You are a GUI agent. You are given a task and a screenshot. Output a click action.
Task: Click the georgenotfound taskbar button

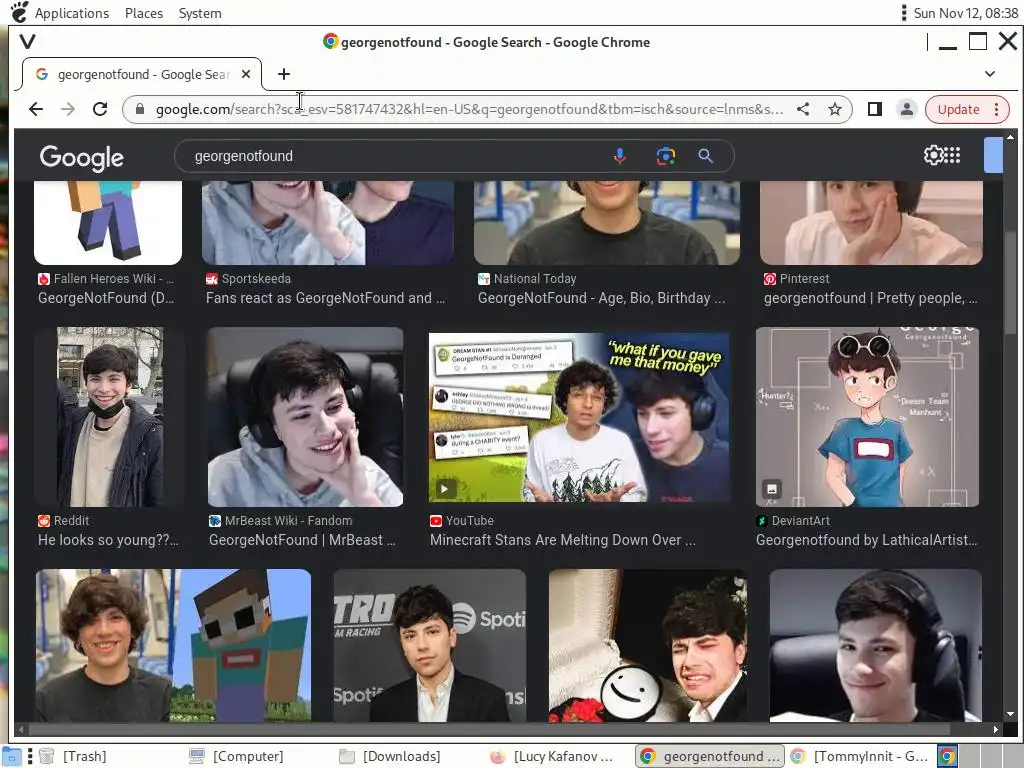pyautogui.click(x=710, y=756)
